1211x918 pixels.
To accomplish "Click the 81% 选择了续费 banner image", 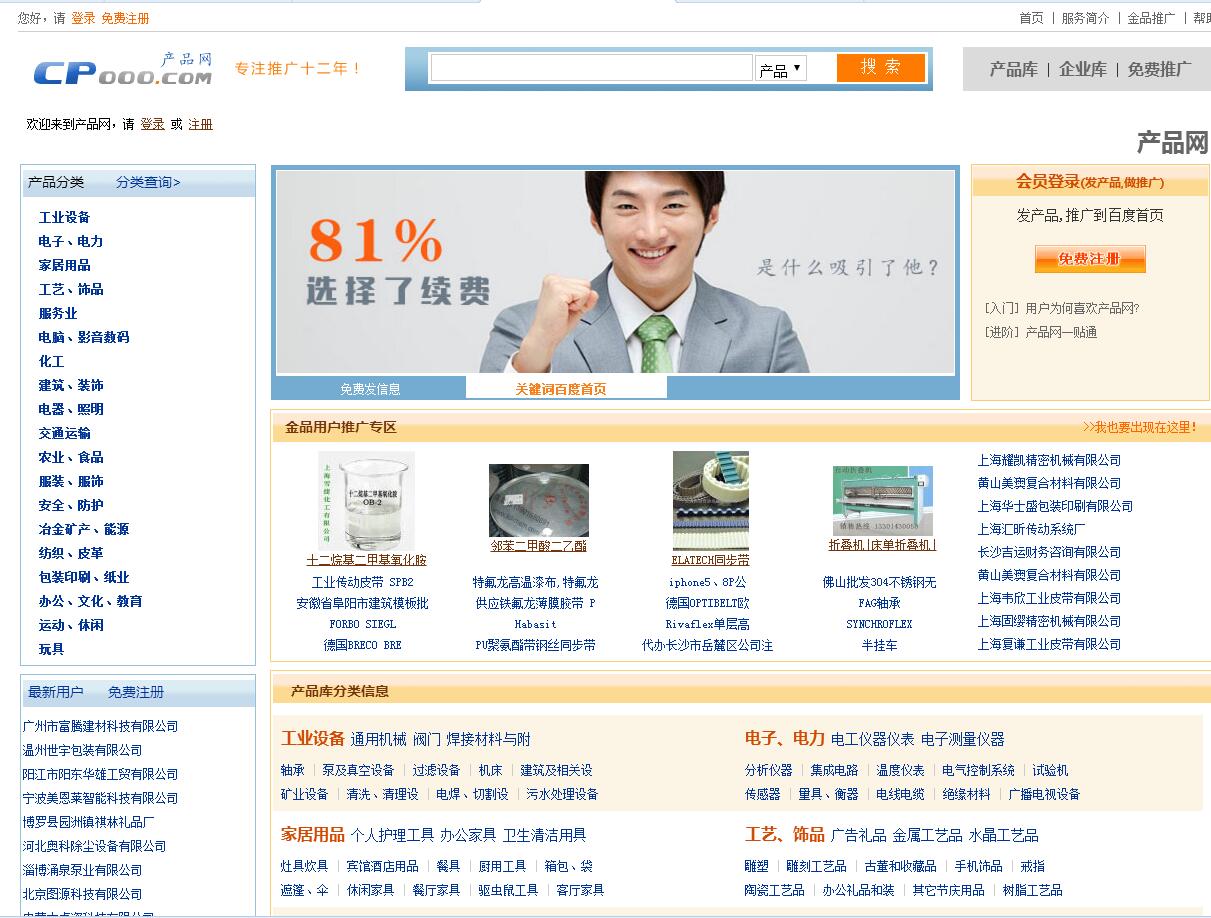I will (x=615, y=271).
